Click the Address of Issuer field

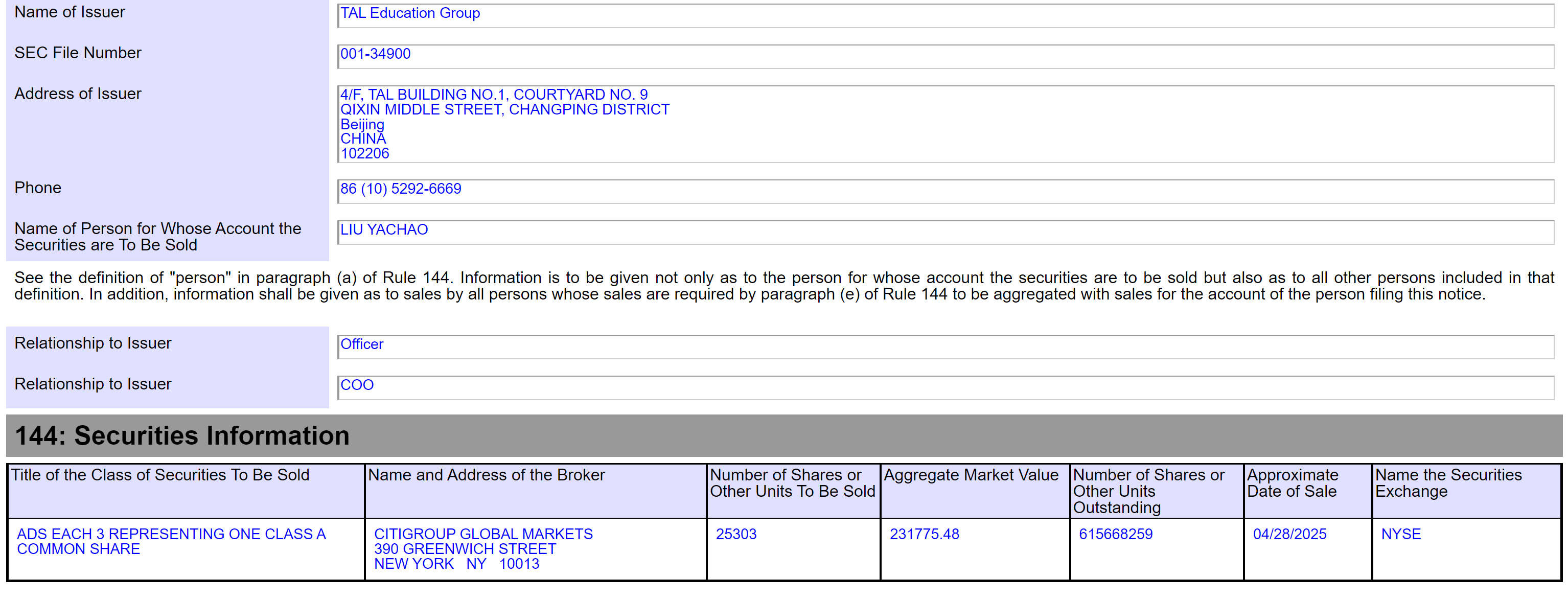[946, 124]
